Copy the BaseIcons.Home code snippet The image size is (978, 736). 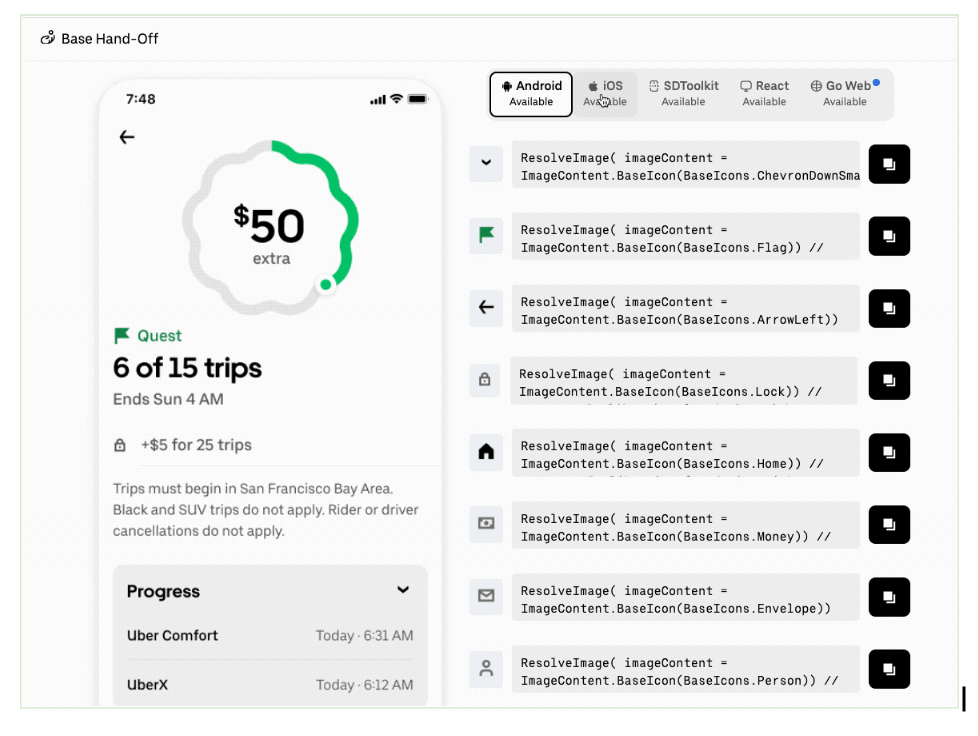[889, 452]
